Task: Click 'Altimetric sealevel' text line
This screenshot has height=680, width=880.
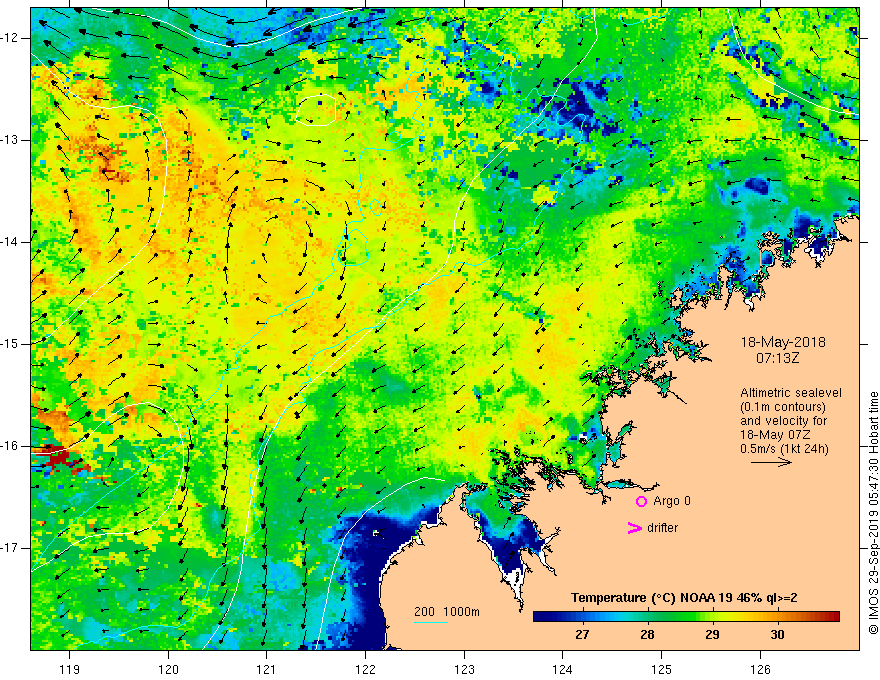Action: tap(791, 393)
